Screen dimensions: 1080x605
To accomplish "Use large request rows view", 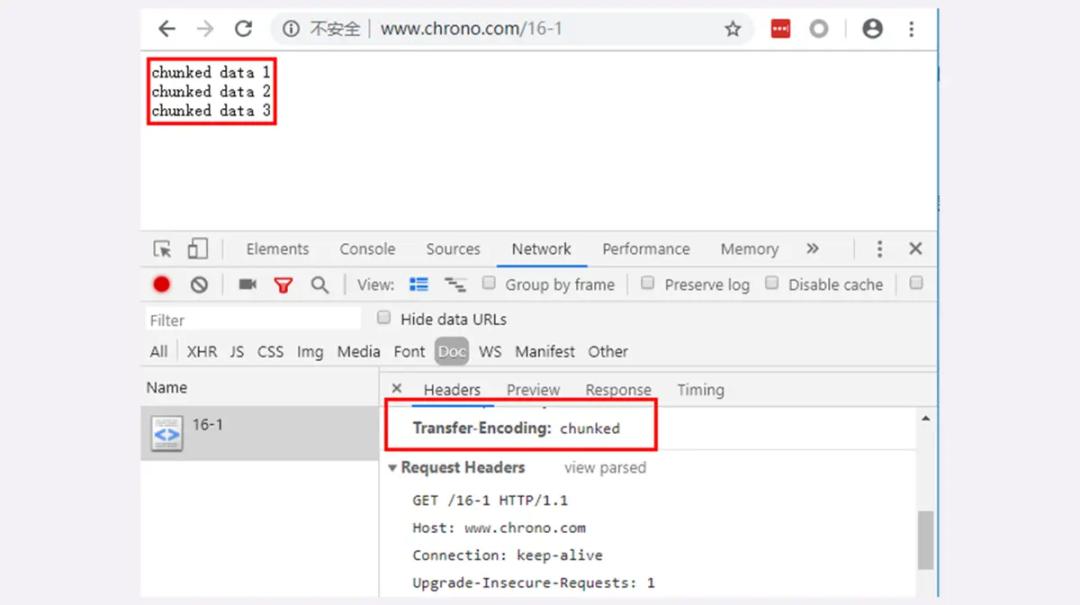I will pyautogui.click(x=419, y=285).
